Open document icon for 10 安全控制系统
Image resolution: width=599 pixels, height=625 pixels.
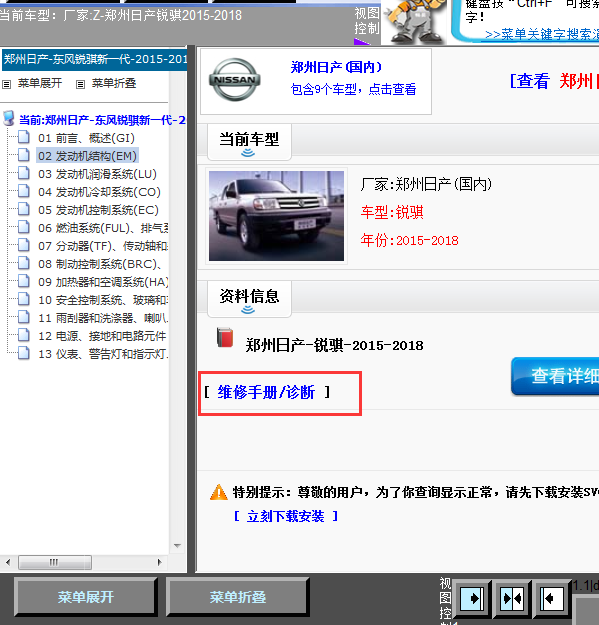[24, 299]
